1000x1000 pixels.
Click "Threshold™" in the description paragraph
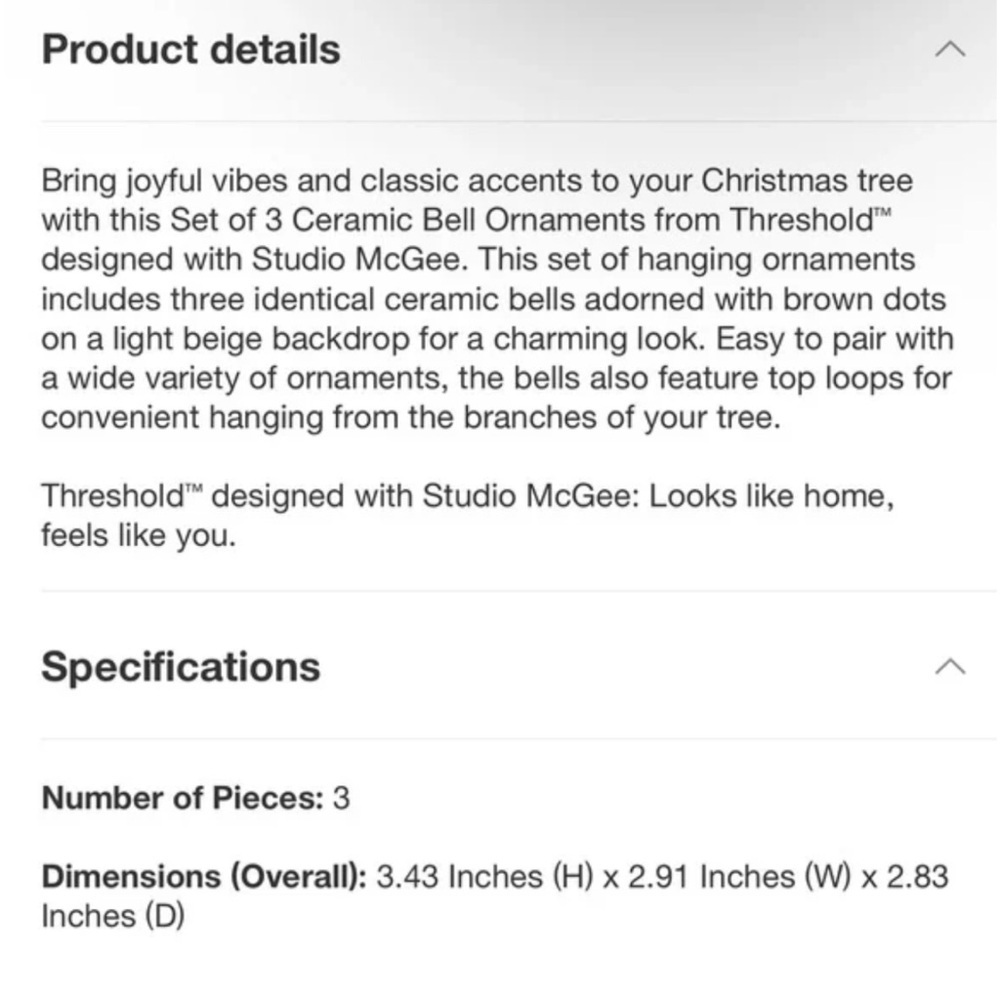[x=810, y=220]
